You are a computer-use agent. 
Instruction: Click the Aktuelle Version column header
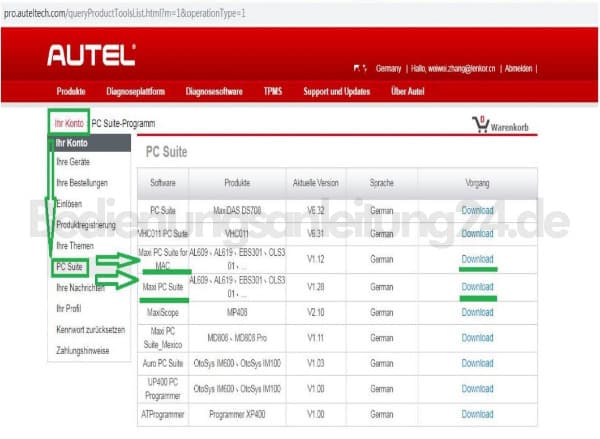pyautogui.click(x=316, y=183)
